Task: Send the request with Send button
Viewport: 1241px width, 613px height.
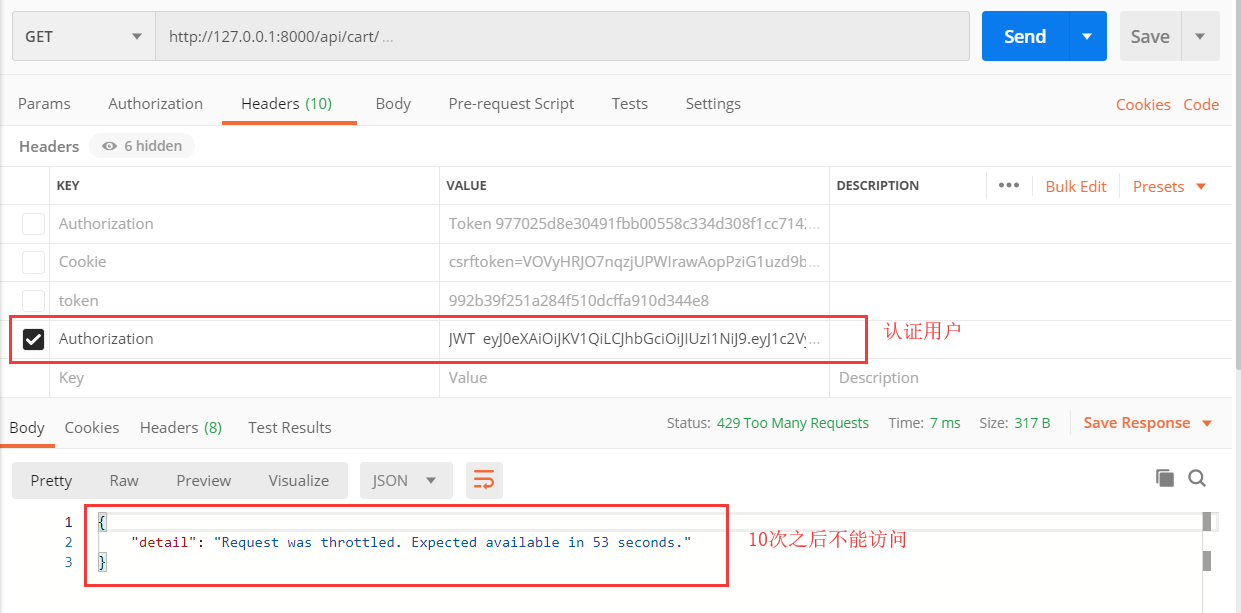Action: click(1025, 36)
